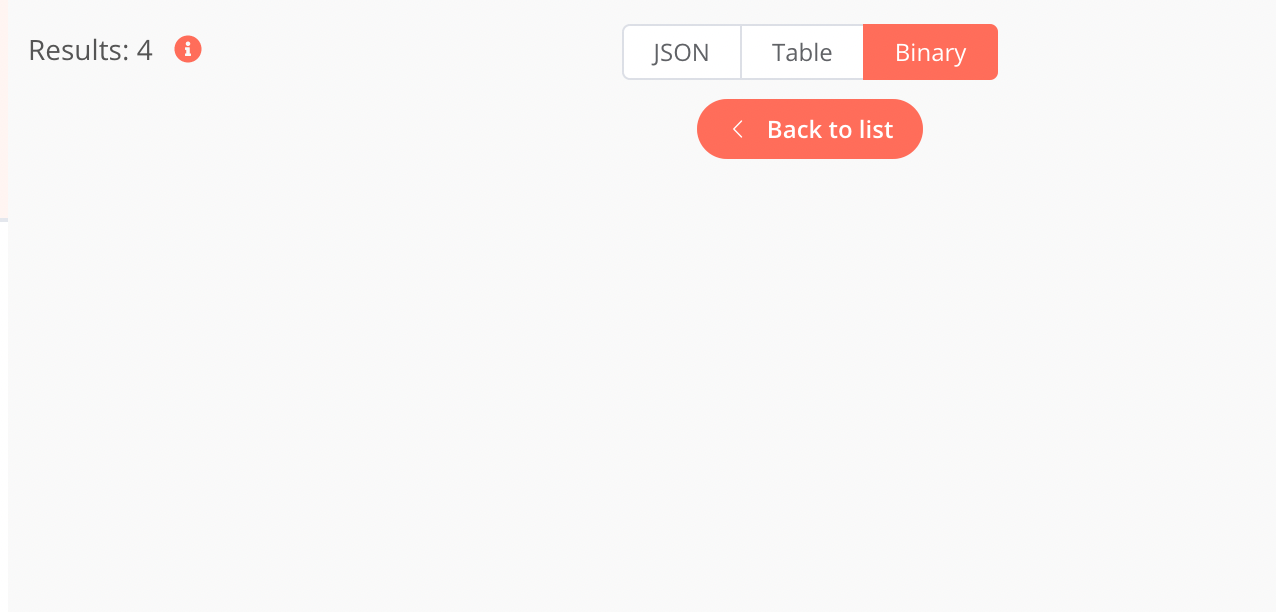This screenshot has height=612, width=1276.
Task: Show result details via the orange info icon
Action: (188, 49)
